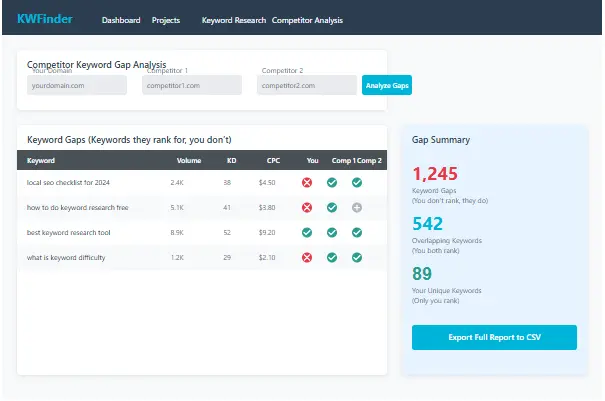Click CPC value $4.50
605x401 pixels.
point(267,183)
